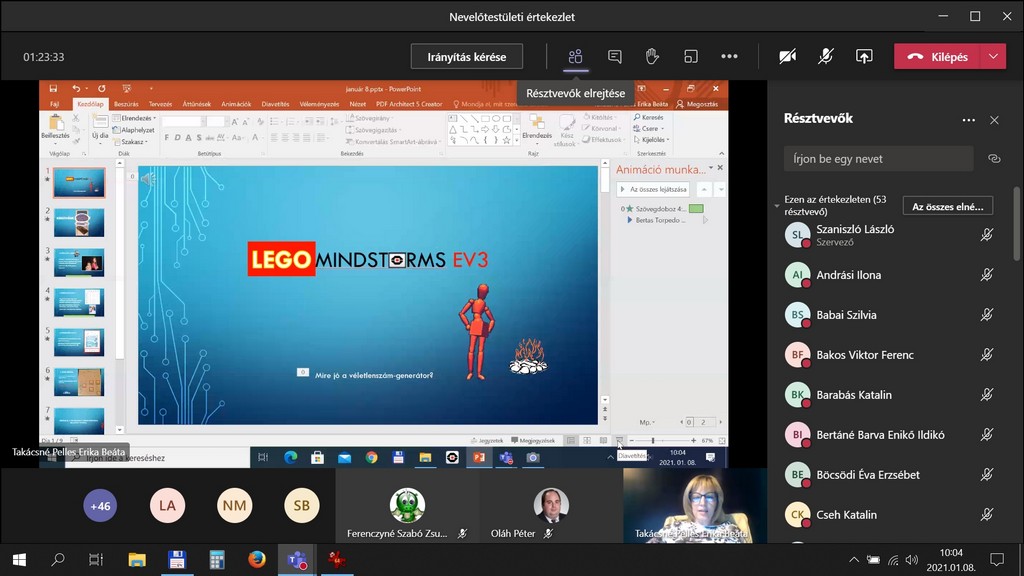Switch to the Tervezés ribbon tab
This screenshot has width=1024, height=576.
(160, 104)
